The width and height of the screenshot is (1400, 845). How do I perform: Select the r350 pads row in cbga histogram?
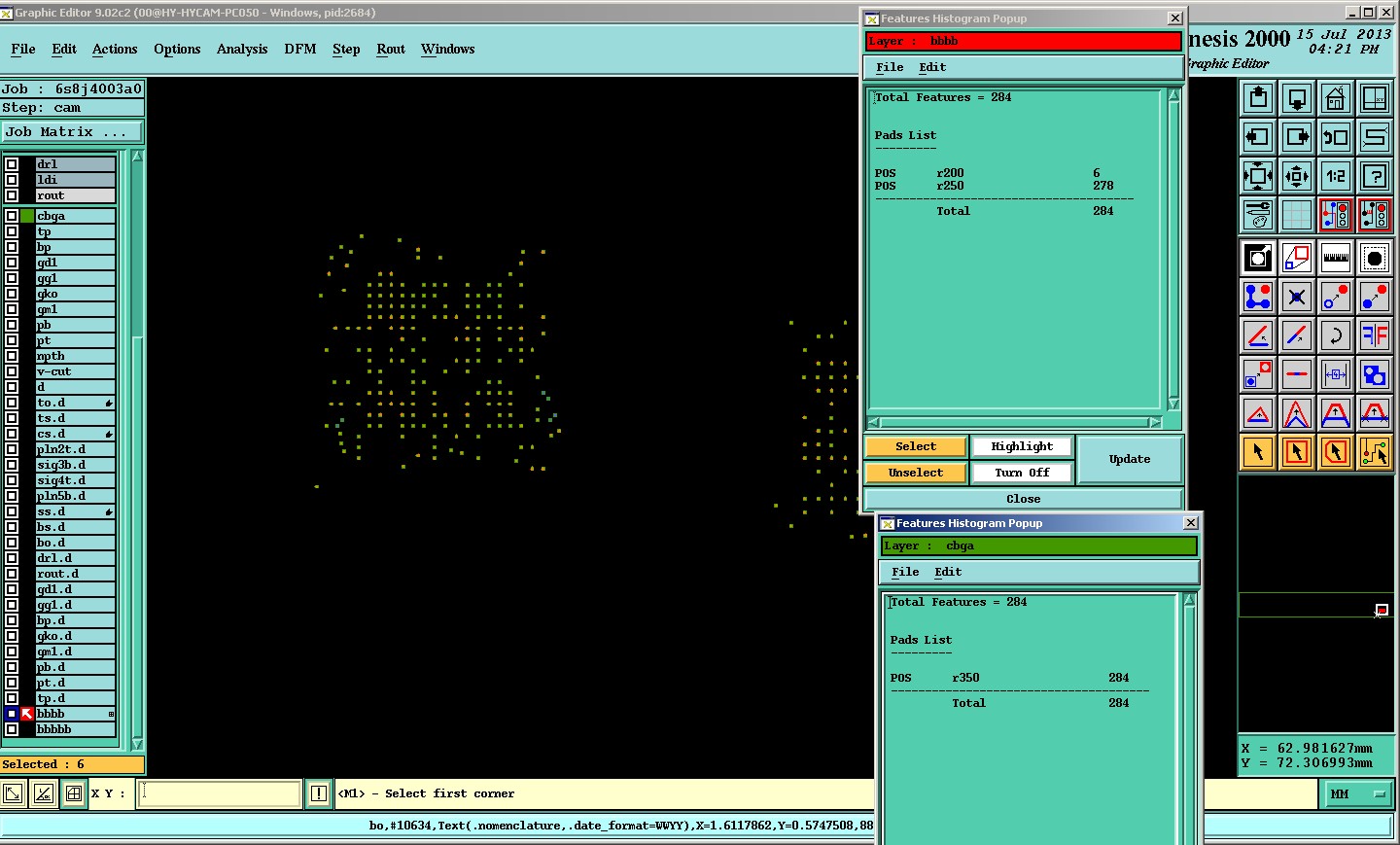point(1009,678)
